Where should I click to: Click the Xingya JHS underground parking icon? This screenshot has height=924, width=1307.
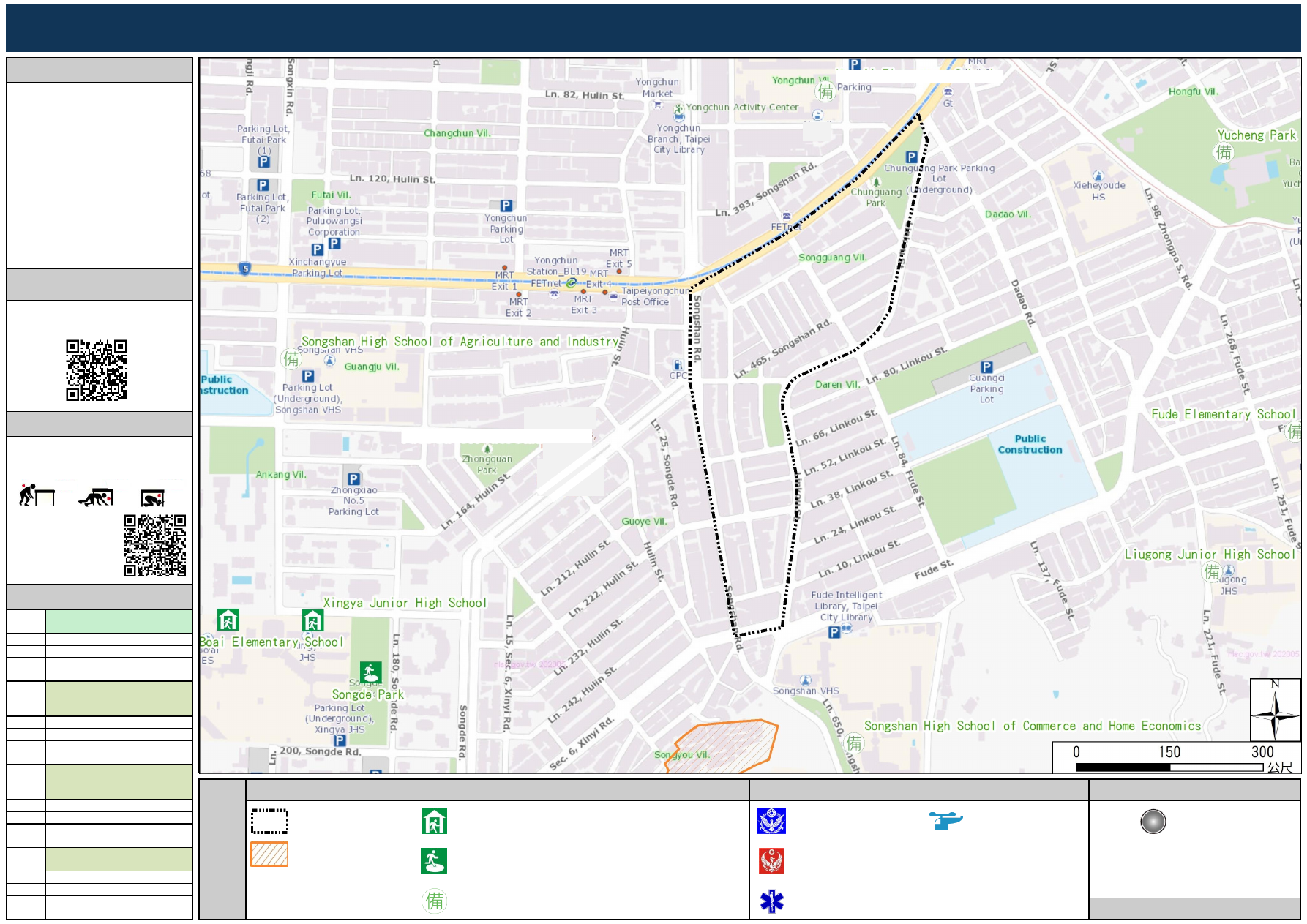[x=340, y=740]
